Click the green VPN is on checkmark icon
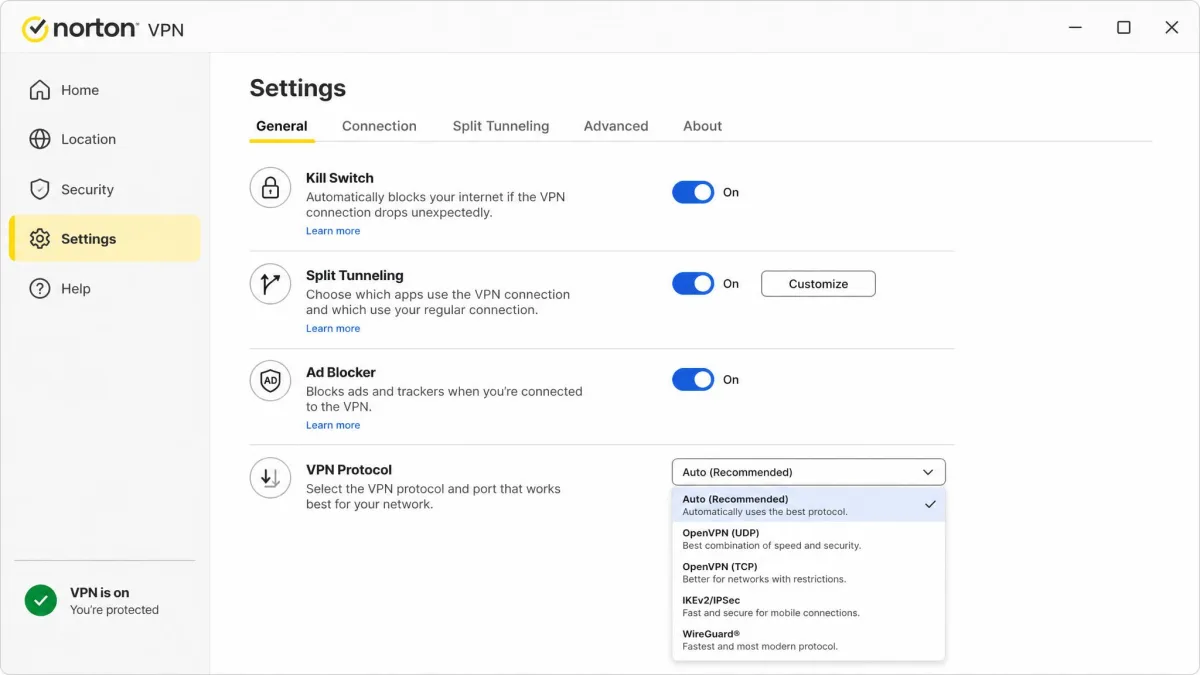 41,600
